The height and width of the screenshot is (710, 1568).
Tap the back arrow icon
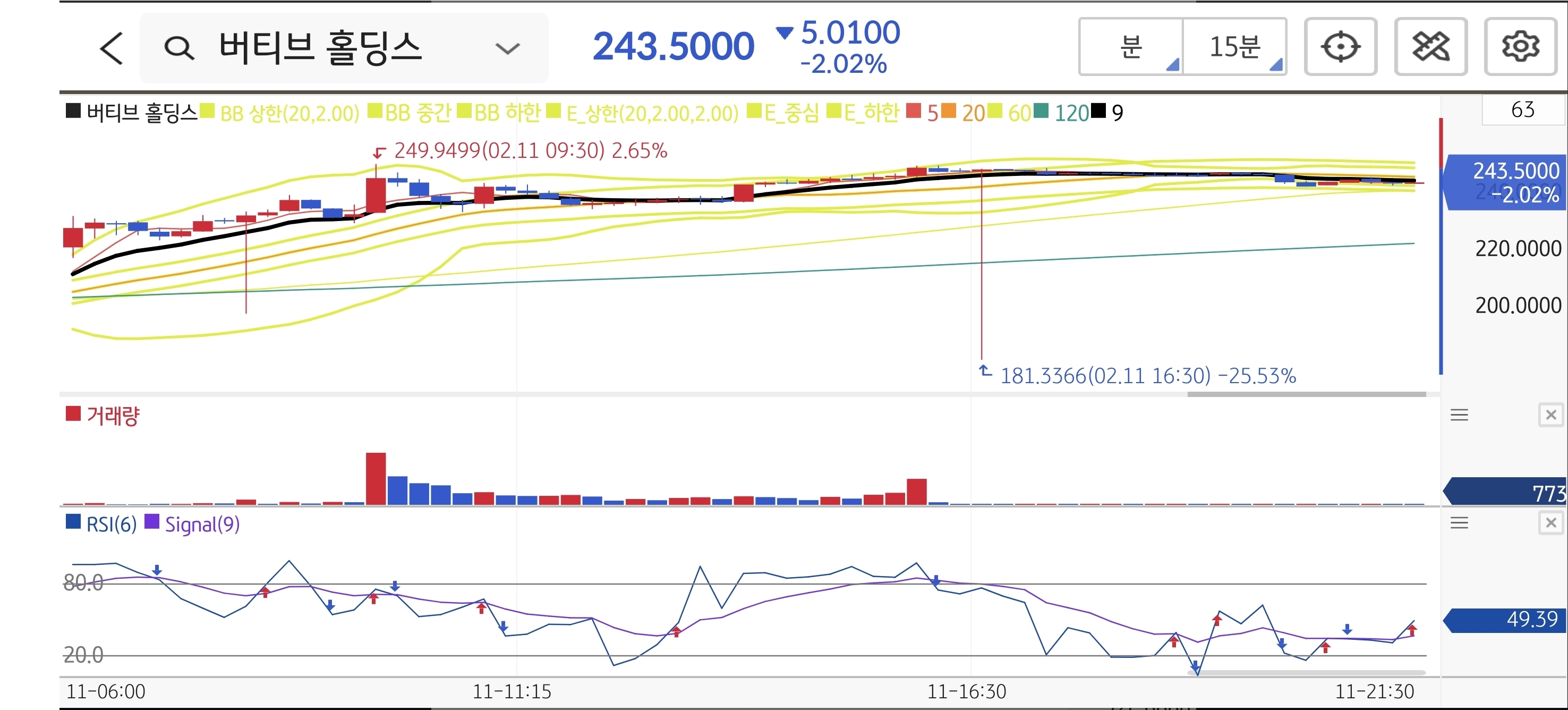112,48
